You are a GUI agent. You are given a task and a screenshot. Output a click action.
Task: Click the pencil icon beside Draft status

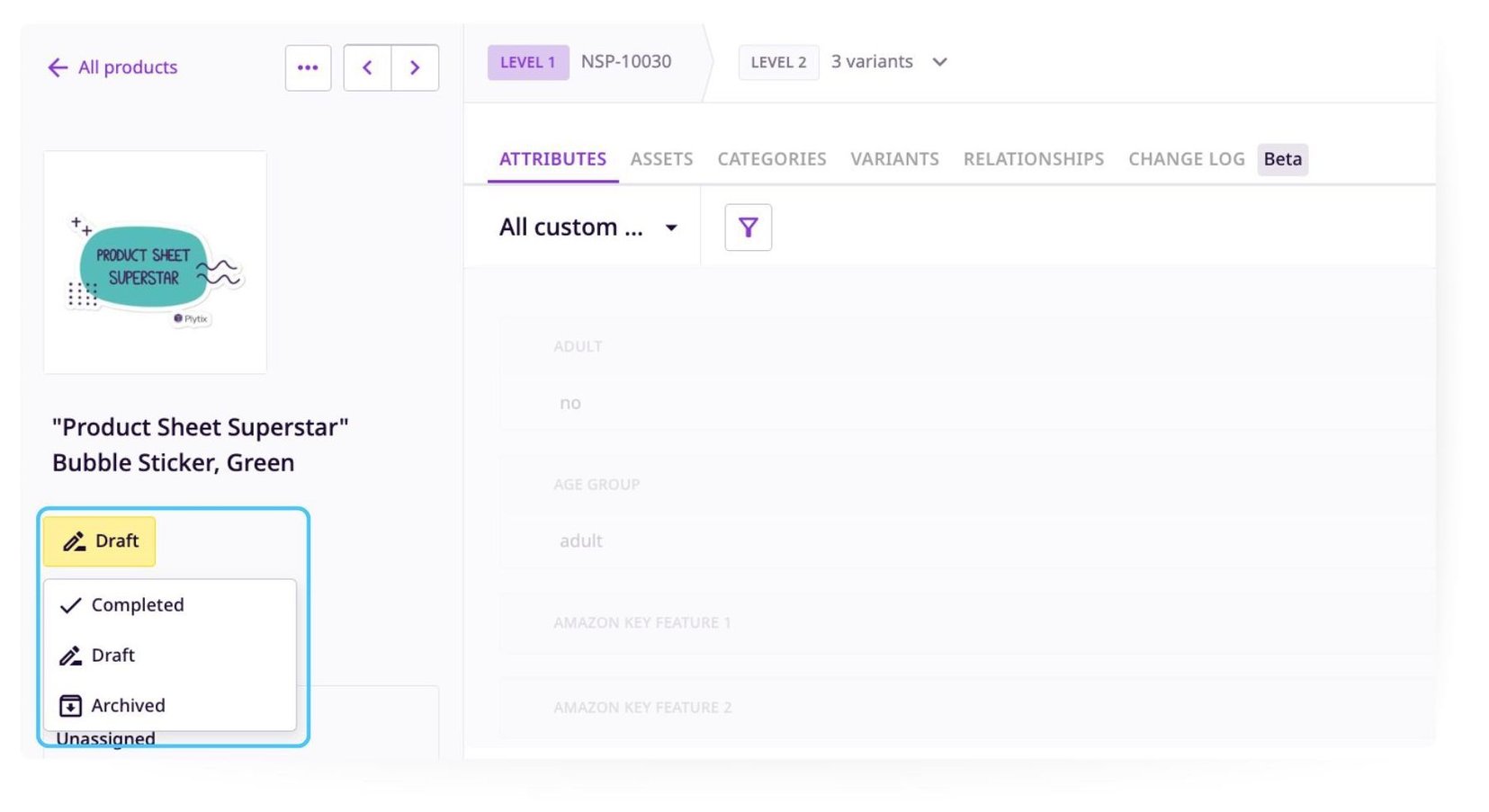[x=75, y=541]
